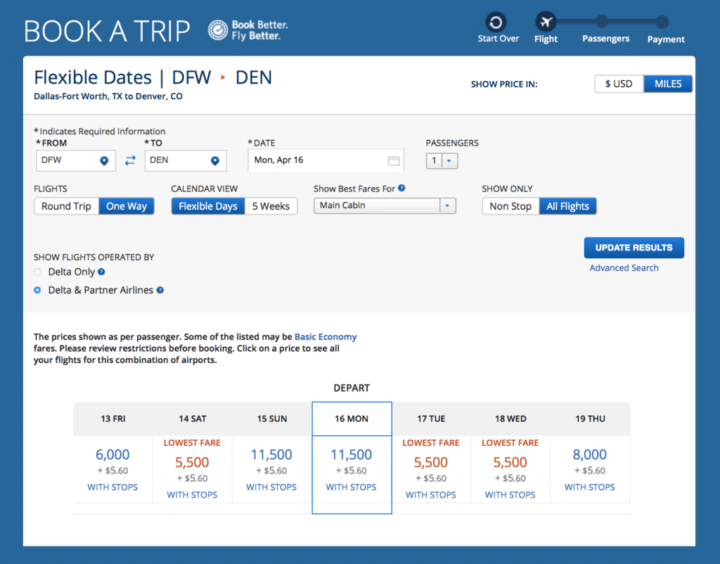
Task: Choose Round Trip flights option
Action: coord(66,206)
